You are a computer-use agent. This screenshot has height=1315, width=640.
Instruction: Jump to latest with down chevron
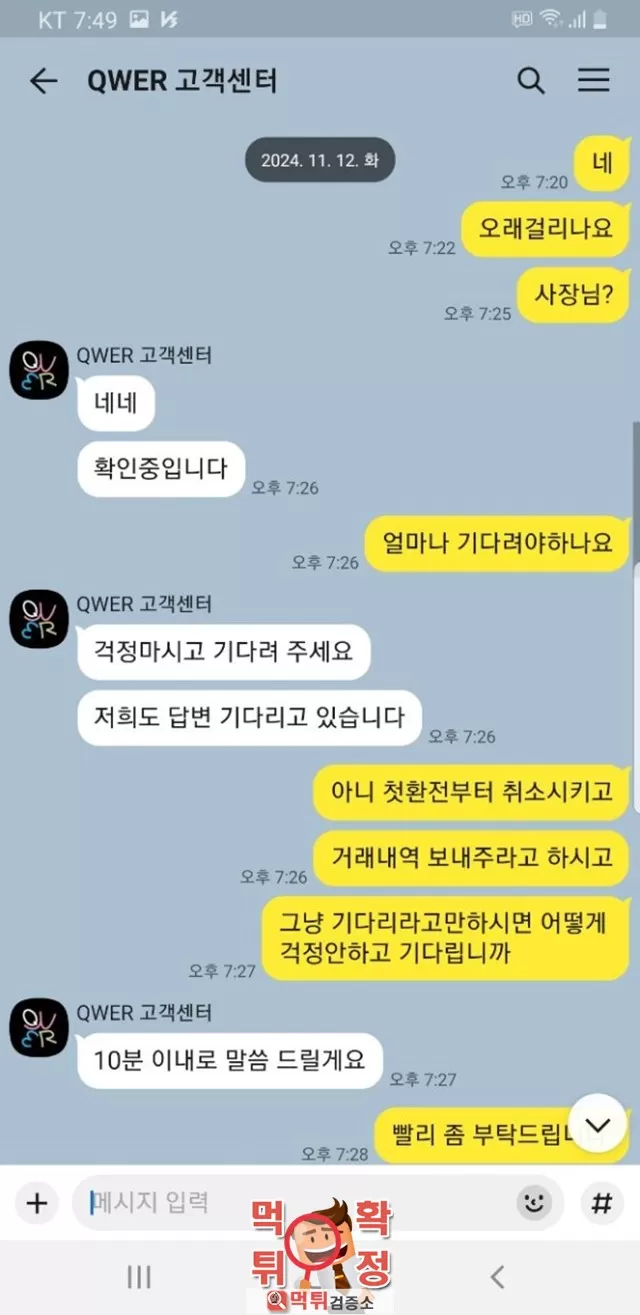tap(597, 1124)
